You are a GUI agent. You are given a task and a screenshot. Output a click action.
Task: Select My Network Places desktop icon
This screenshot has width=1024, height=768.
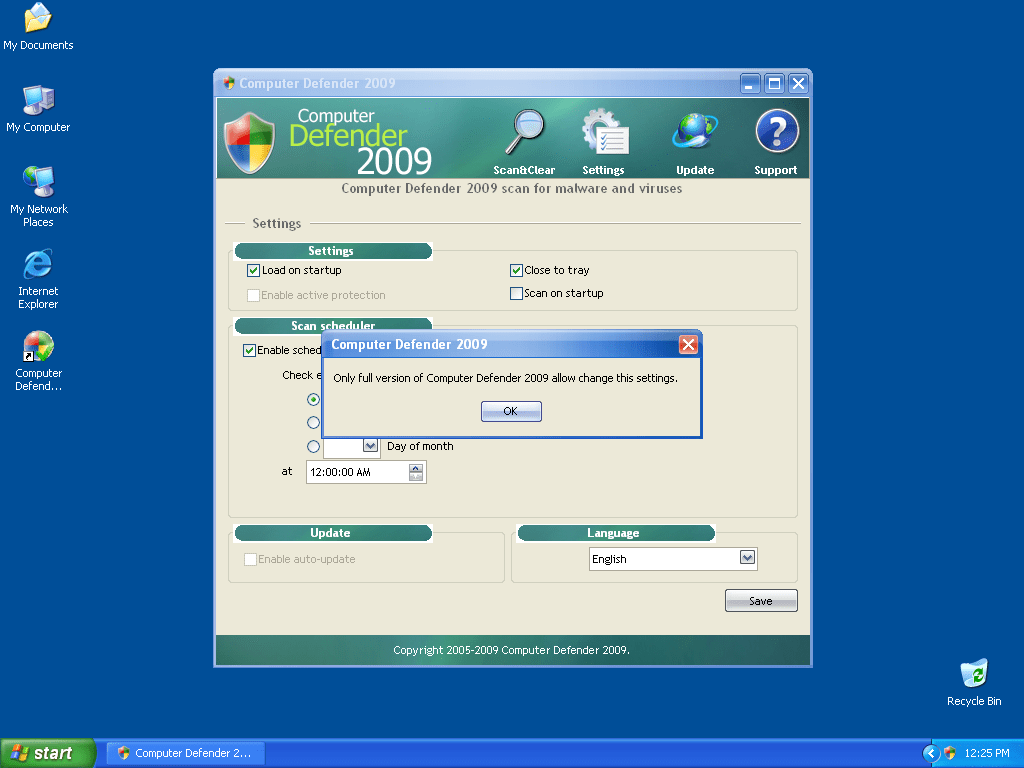[38, 184]
